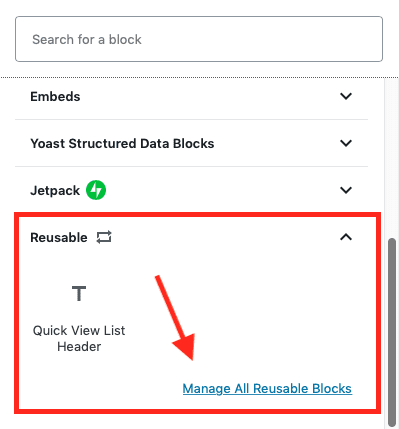Click the Jetpack green lightning icon
The width and height of the screenshot is (399, 429).
coord(96,190)
